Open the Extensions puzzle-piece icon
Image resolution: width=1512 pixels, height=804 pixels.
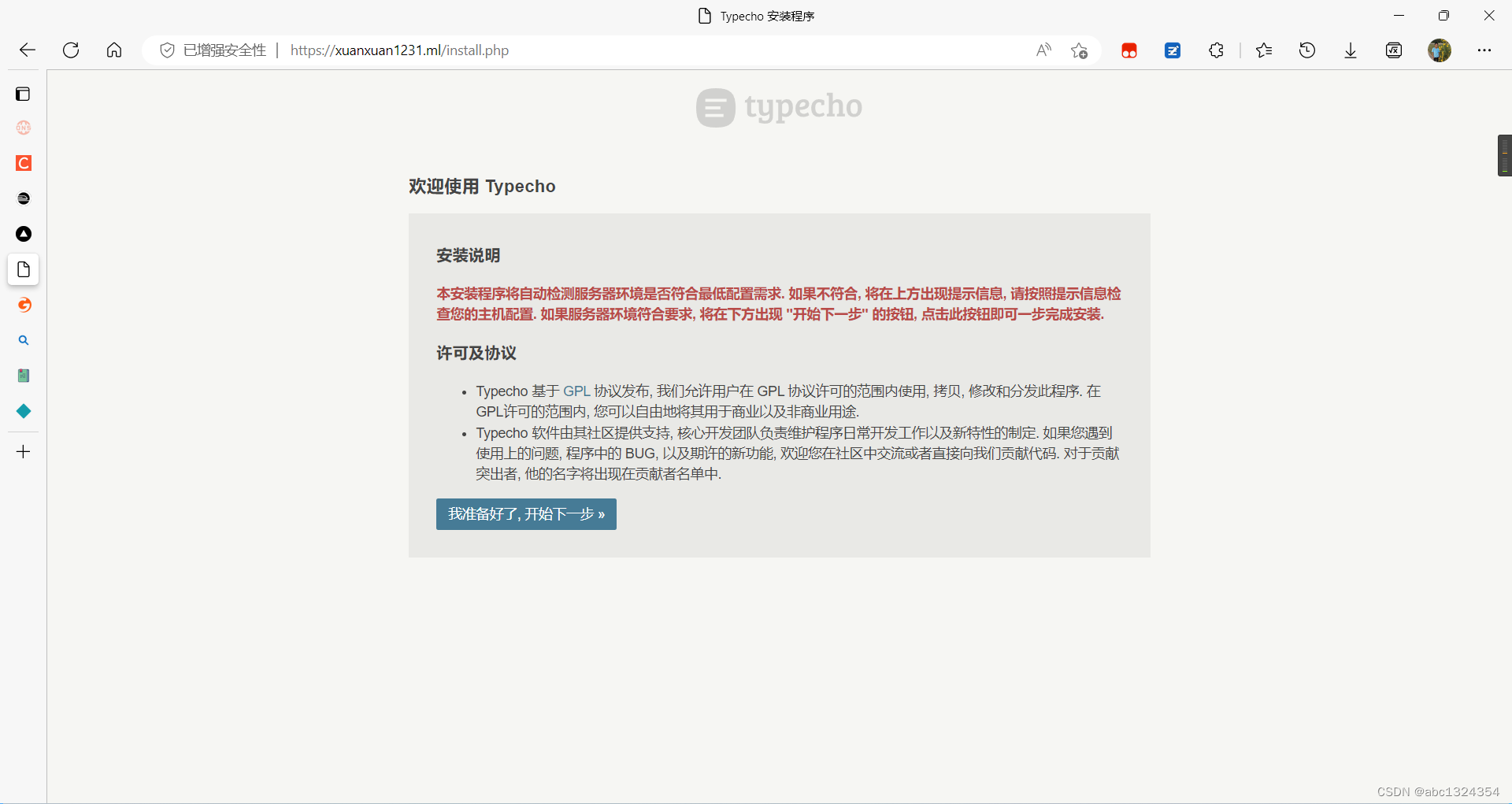(x=1215, y=50)
